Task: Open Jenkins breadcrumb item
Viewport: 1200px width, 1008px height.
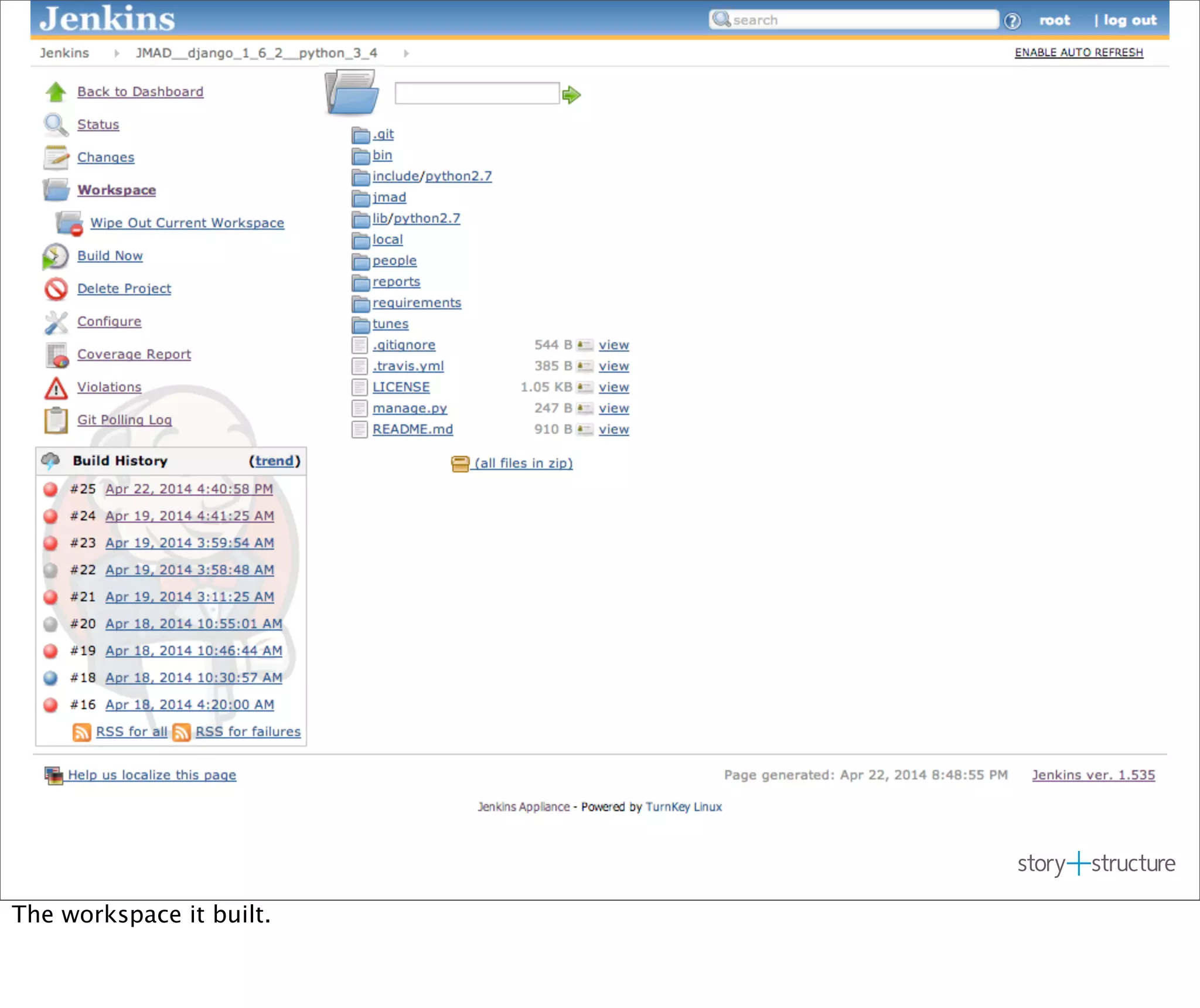Action: [64, 53]
